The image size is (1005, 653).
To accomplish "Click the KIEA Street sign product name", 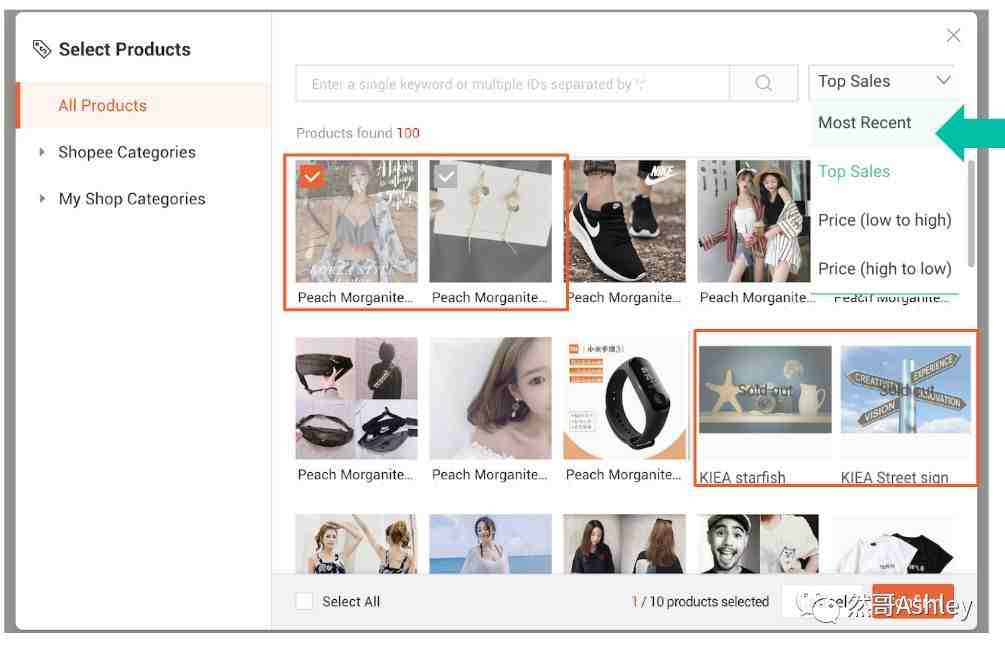I will [894, 477].
